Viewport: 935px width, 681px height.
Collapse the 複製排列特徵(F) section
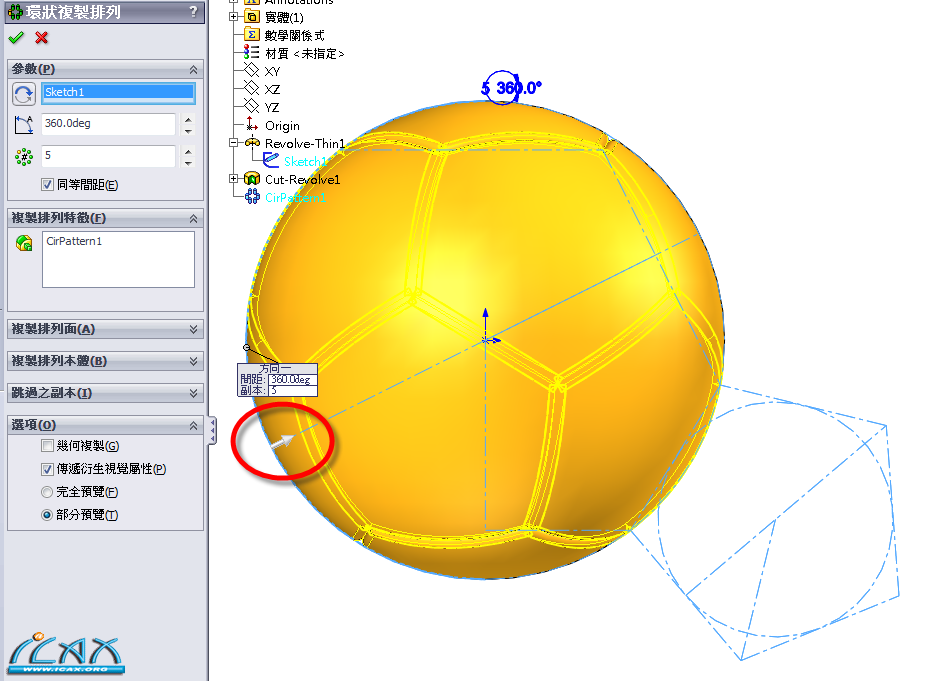[193, 219]
